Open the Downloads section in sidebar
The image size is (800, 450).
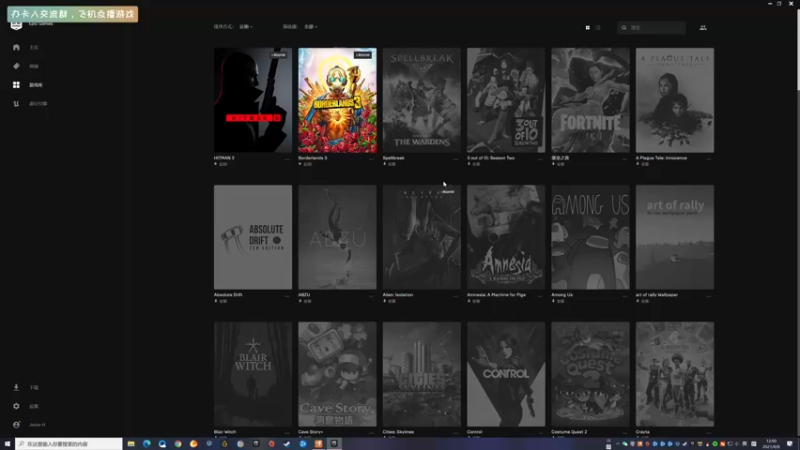(x=26, y=387)
